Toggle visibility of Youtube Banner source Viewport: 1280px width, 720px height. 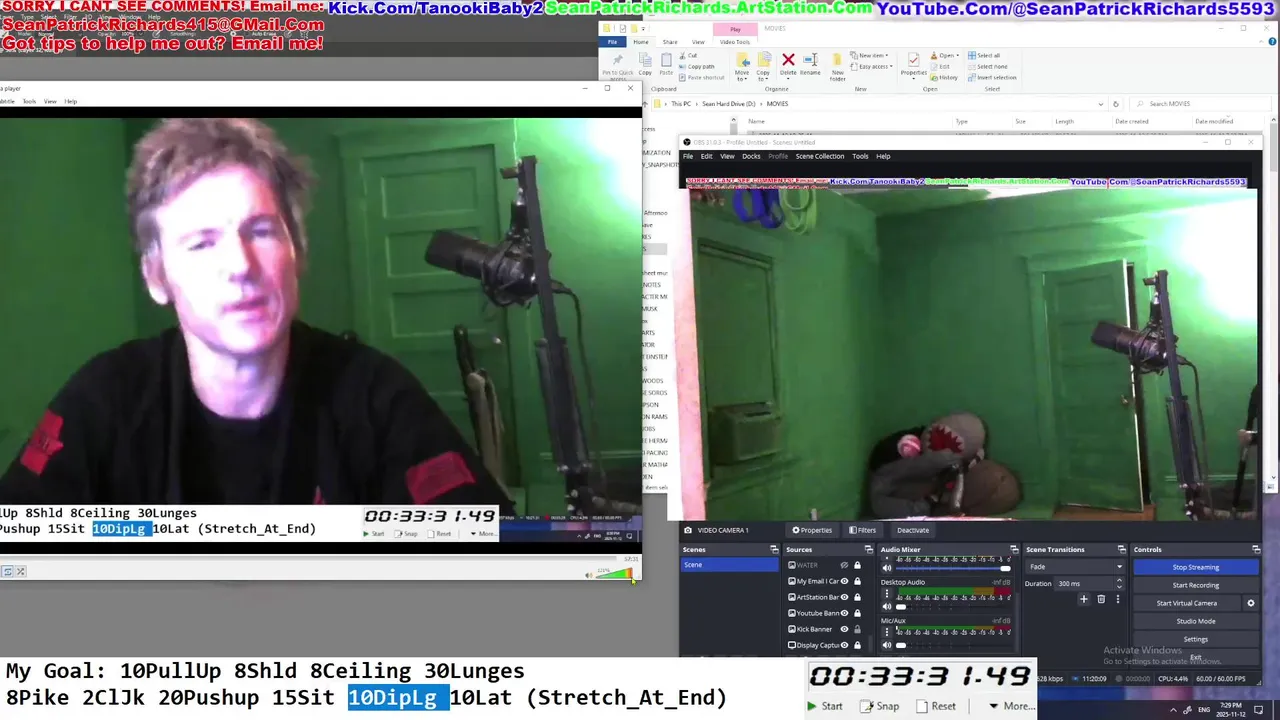[845, 613]
